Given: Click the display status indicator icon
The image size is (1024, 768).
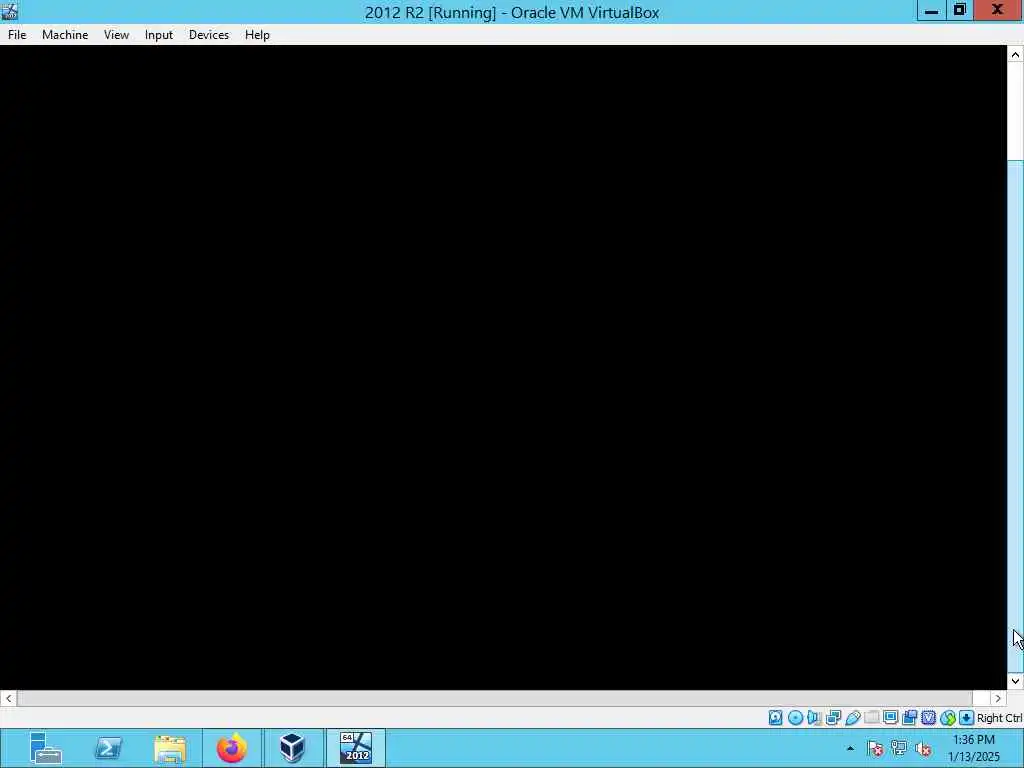Looking at the screenshot, I should click(x=890, y=718).
